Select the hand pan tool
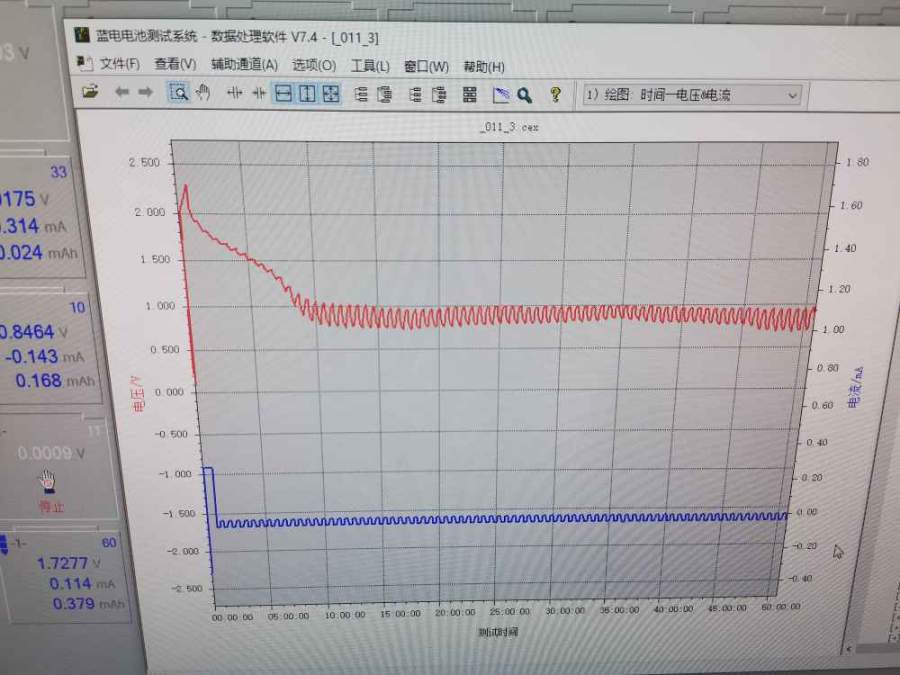900x675 pixels. point(203,92)
